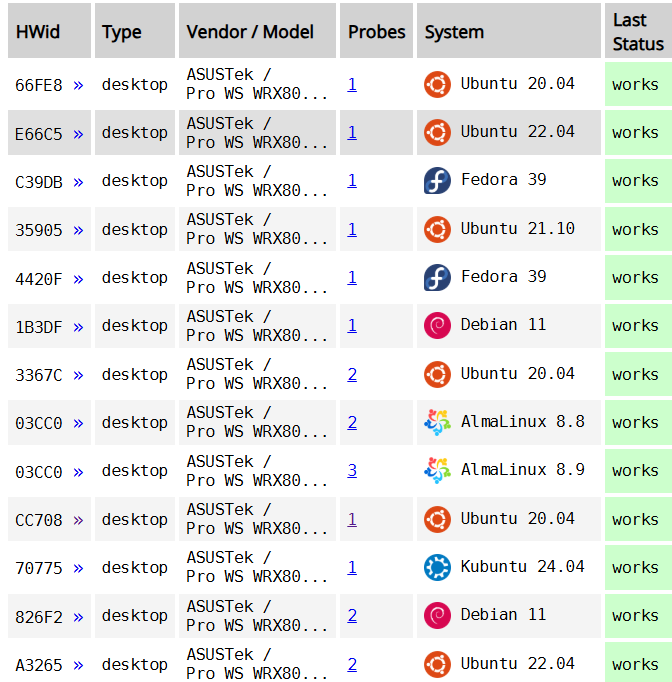
Task: Click the Fedora logo in the C39DB row
Action: pyautogui.click(x=437, y=181)
